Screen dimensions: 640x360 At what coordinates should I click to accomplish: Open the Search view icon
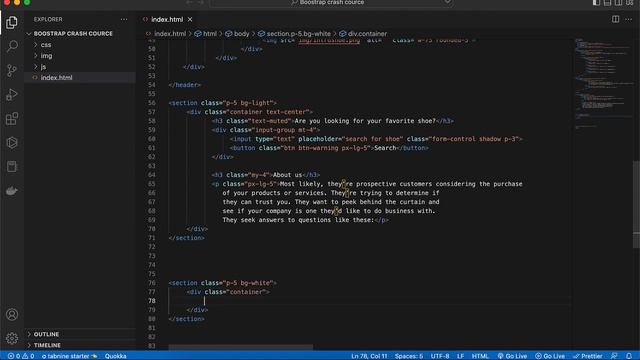coord(12,46)
